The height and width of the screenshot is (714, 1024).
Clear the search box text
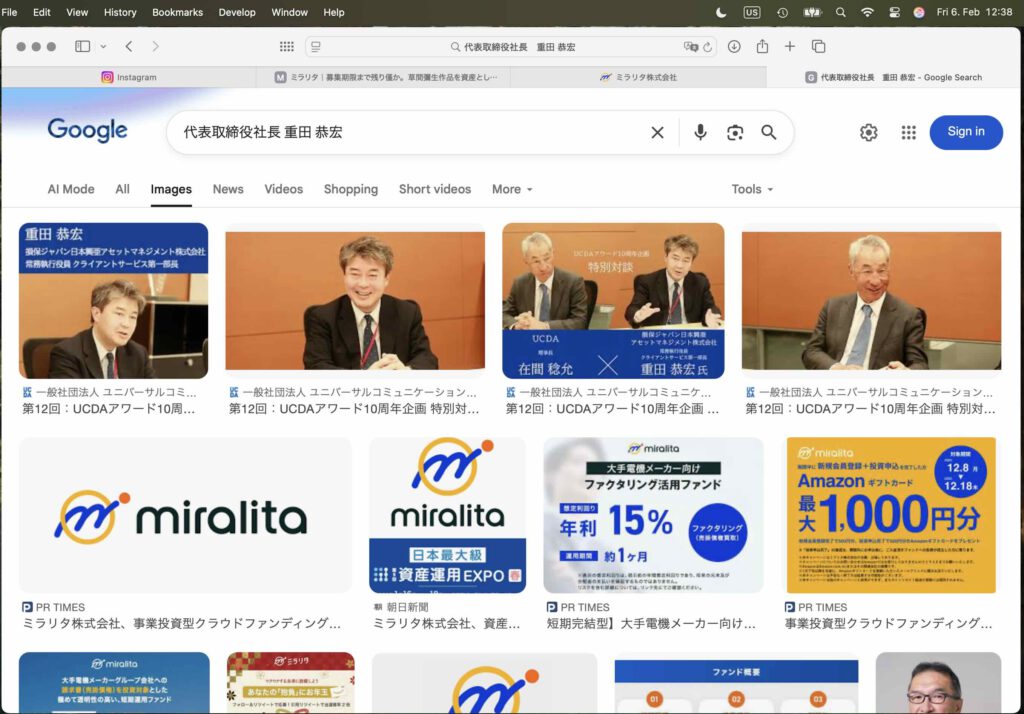pyautogui.click(x=657, y=132)
